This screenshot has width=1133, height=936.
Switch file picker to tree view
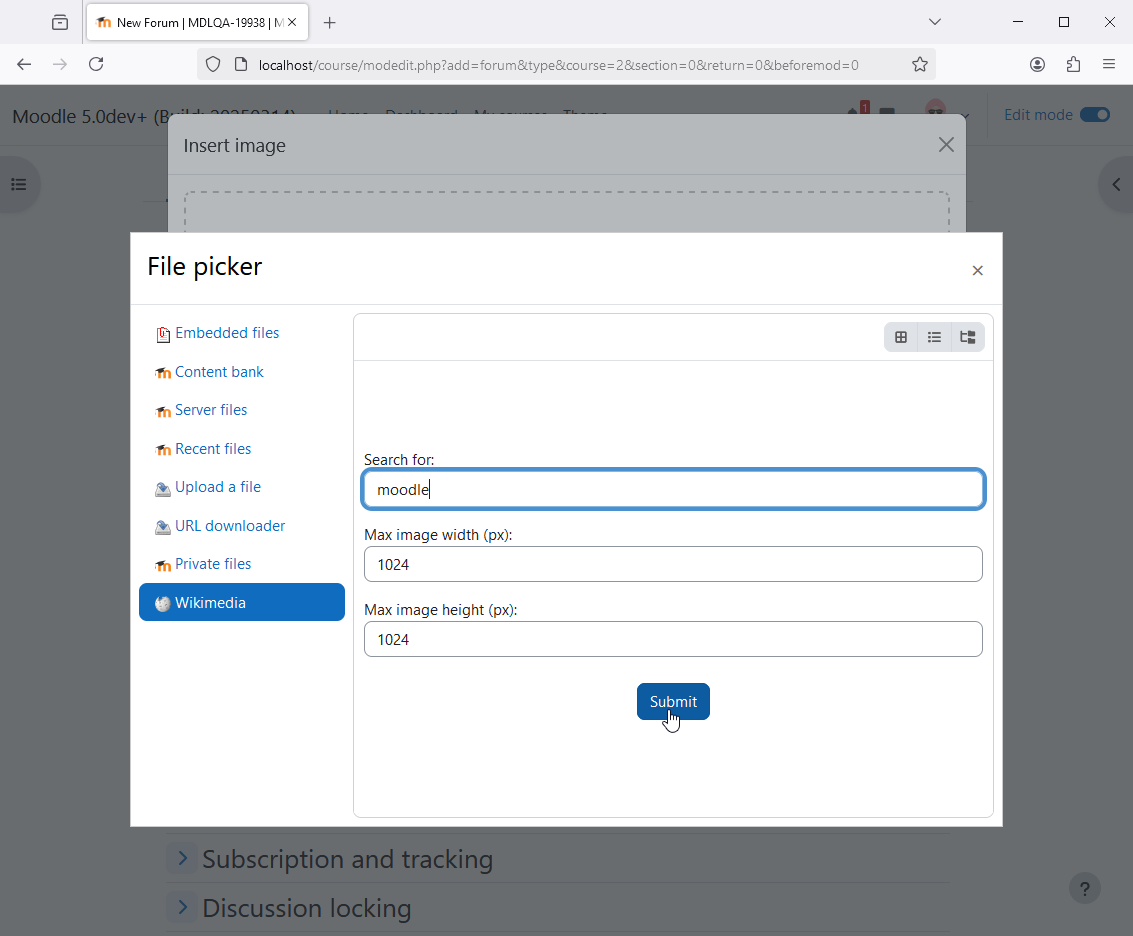pyautogui.click(x=968, y=337)
